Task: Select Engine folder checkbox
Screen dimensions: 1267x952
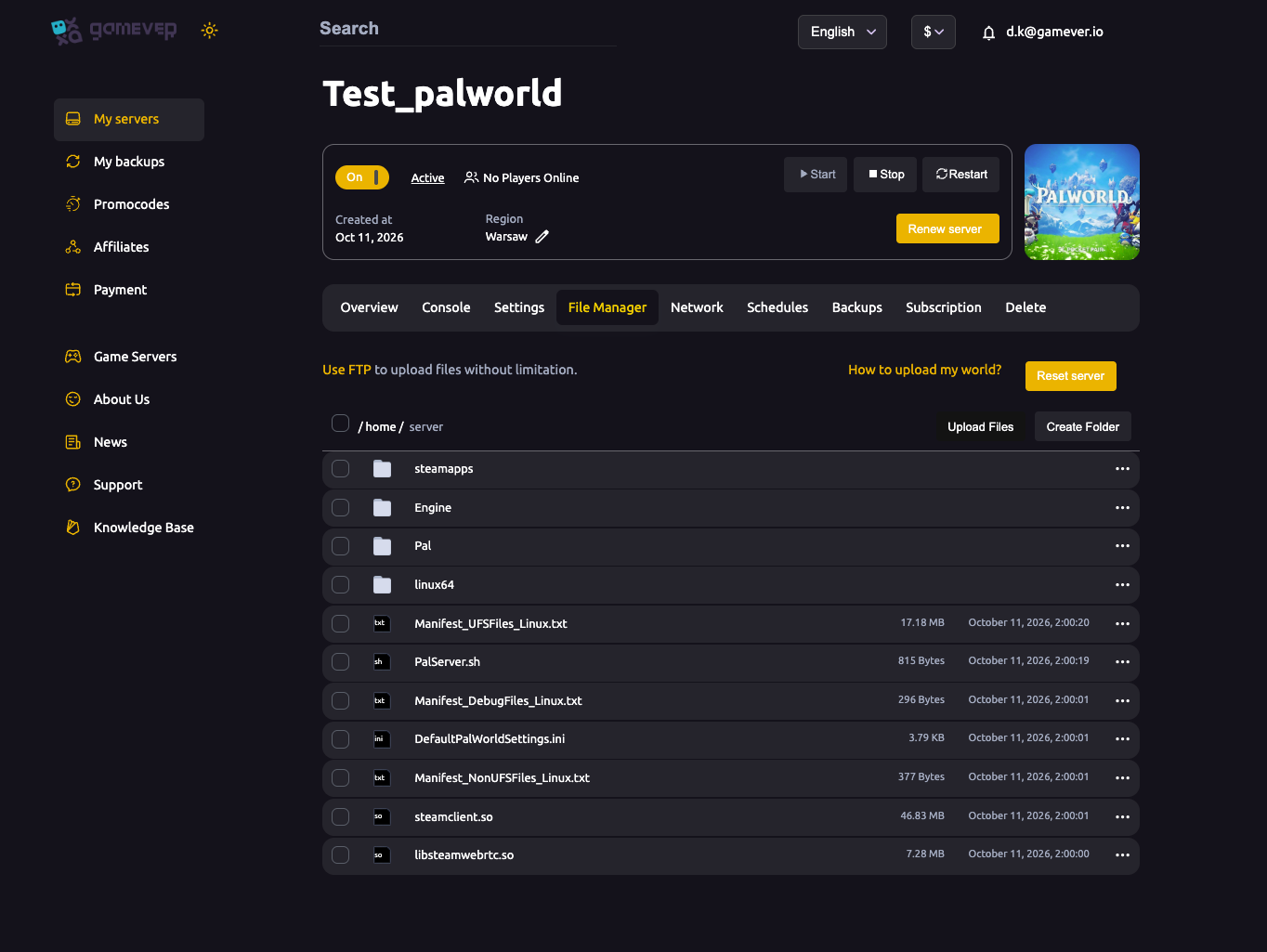Action: (341, 508)
